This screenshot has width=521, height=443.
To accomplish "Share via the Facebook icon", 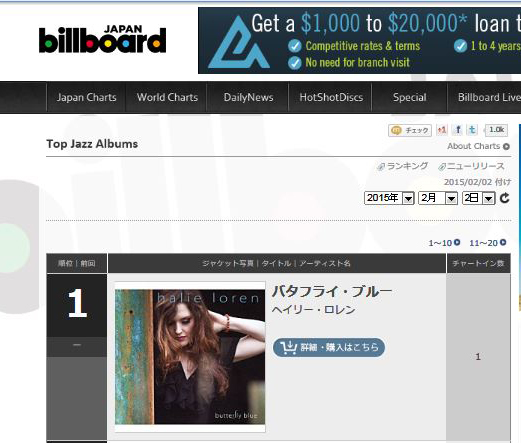I will coord(458,130).
